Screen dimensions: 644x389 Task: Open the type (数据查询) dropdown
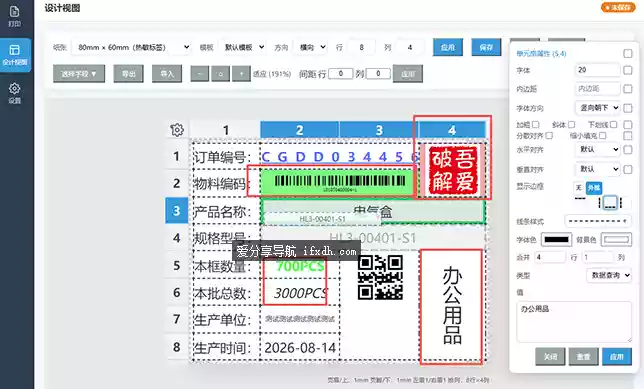(609, 275)
